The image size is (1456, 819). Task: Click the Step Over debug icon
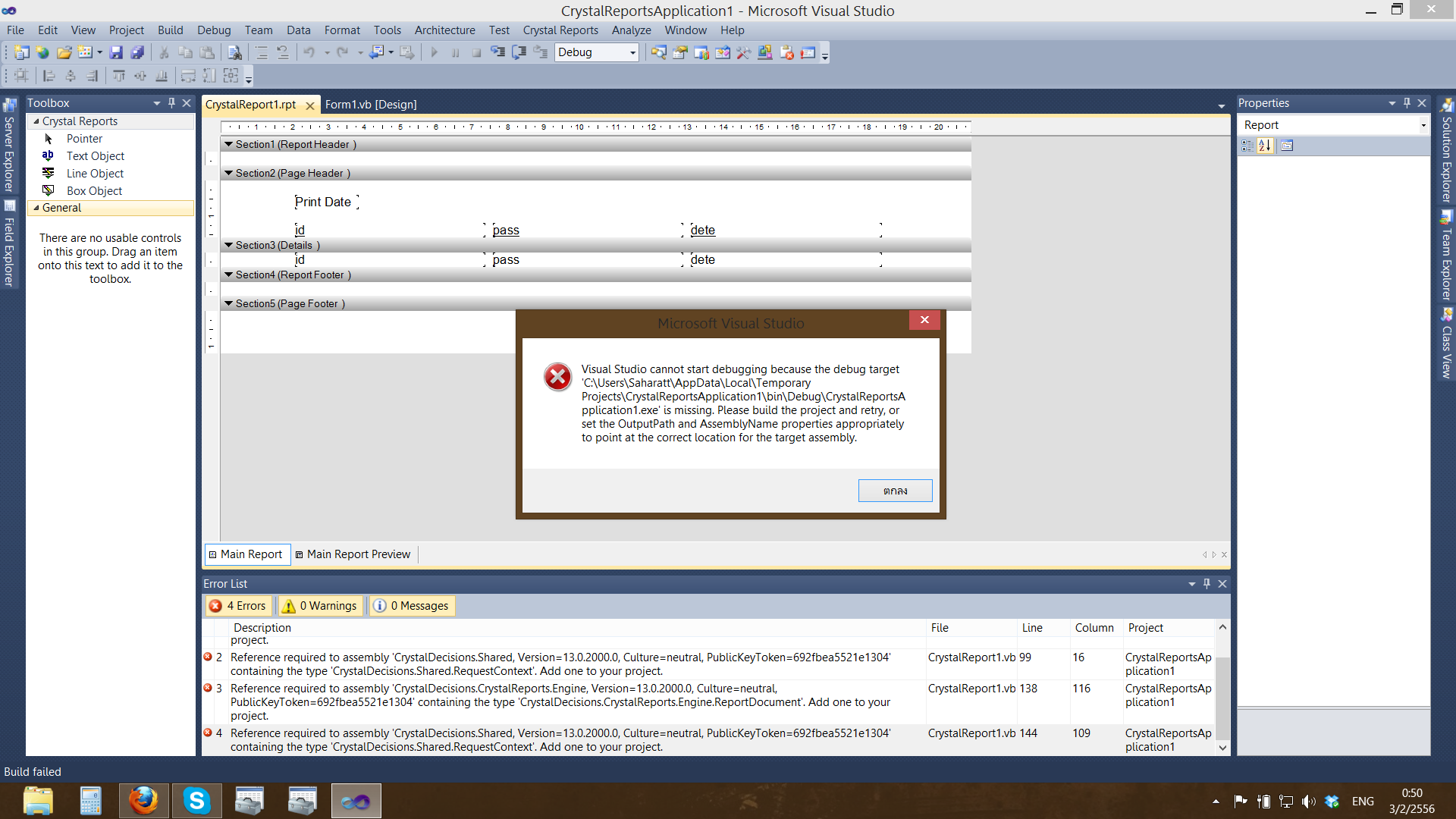tap(519, 52)
